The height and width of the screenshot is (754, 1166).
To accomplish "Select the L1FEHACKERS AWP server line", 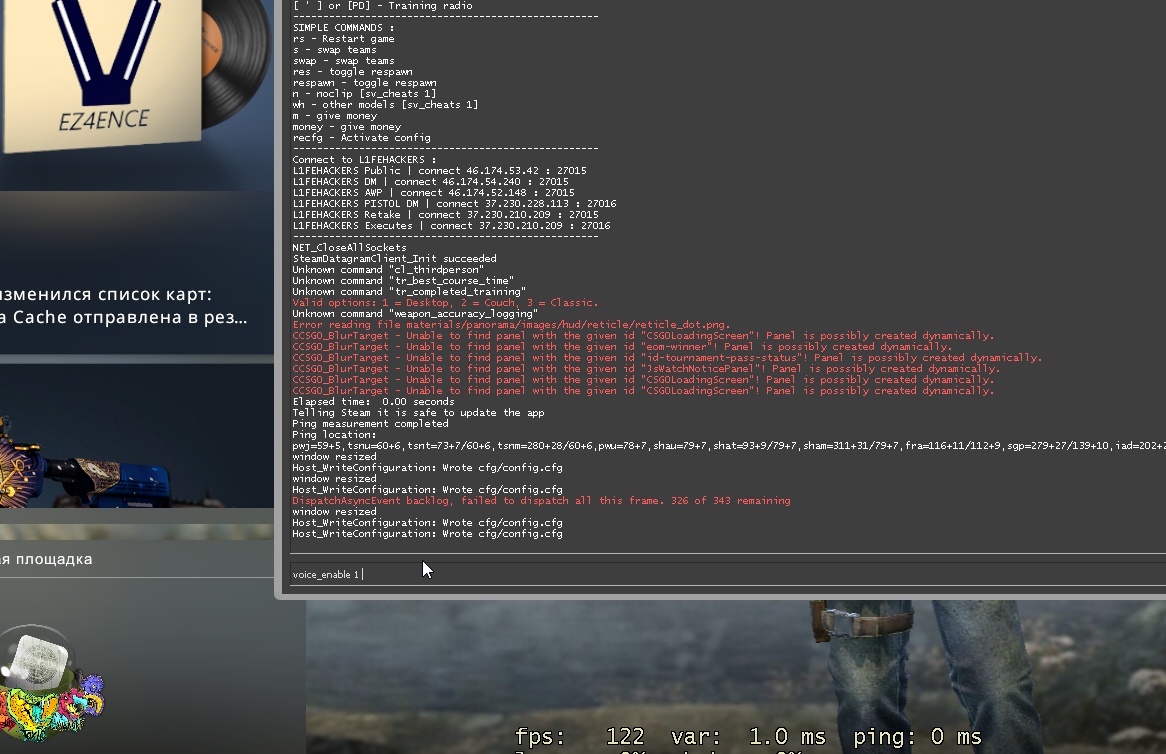I will click(x=433, y=193).
